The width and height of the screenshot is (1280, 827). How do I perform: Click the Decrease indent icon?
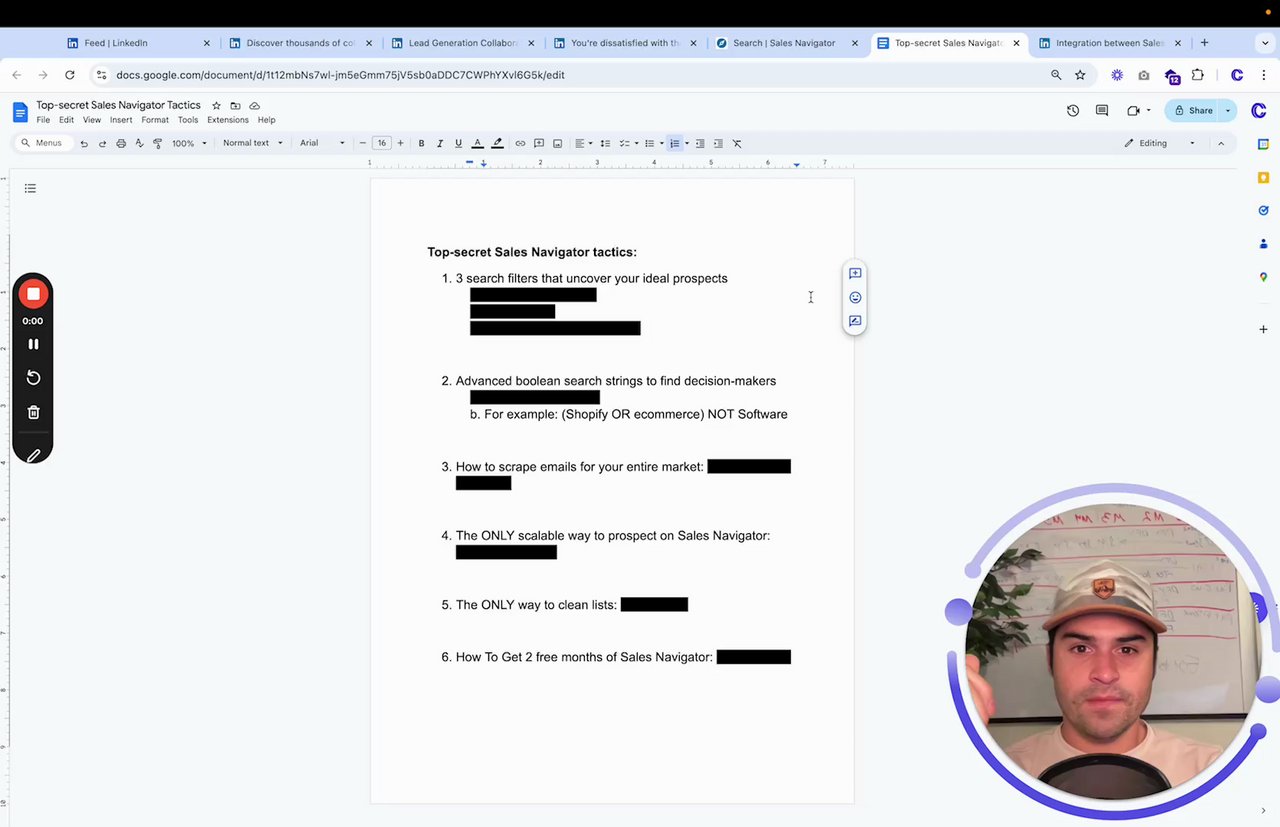tap(700, 143)
